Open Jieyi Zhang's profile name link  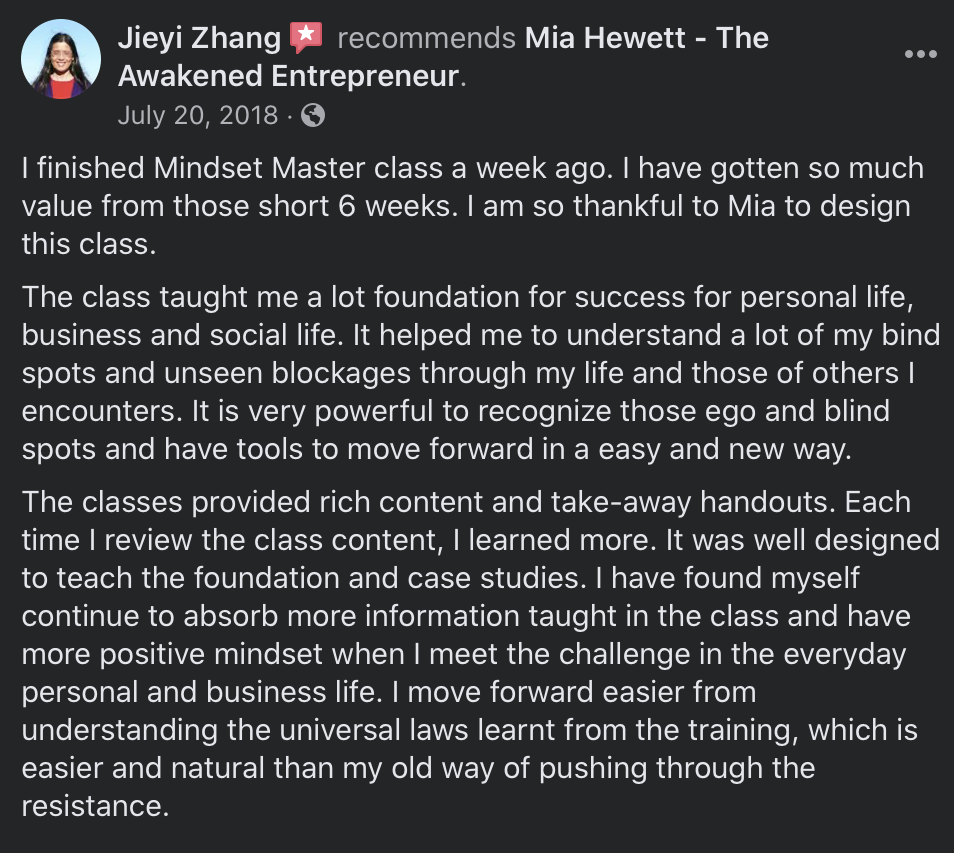pyautogui.click(x=199, y=39)
